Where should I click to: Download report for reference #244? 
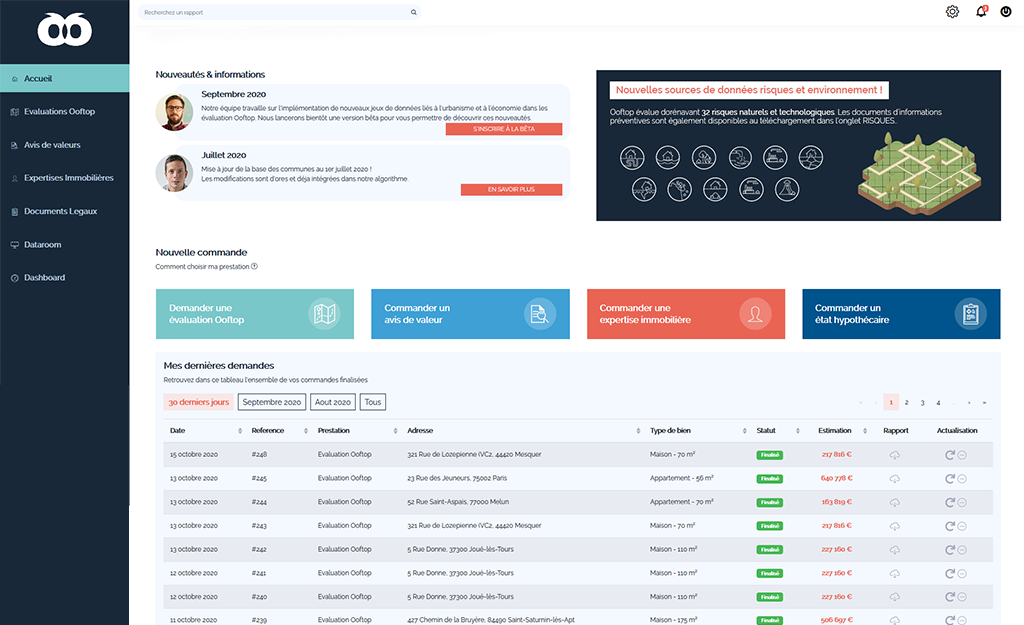[895, 502]
